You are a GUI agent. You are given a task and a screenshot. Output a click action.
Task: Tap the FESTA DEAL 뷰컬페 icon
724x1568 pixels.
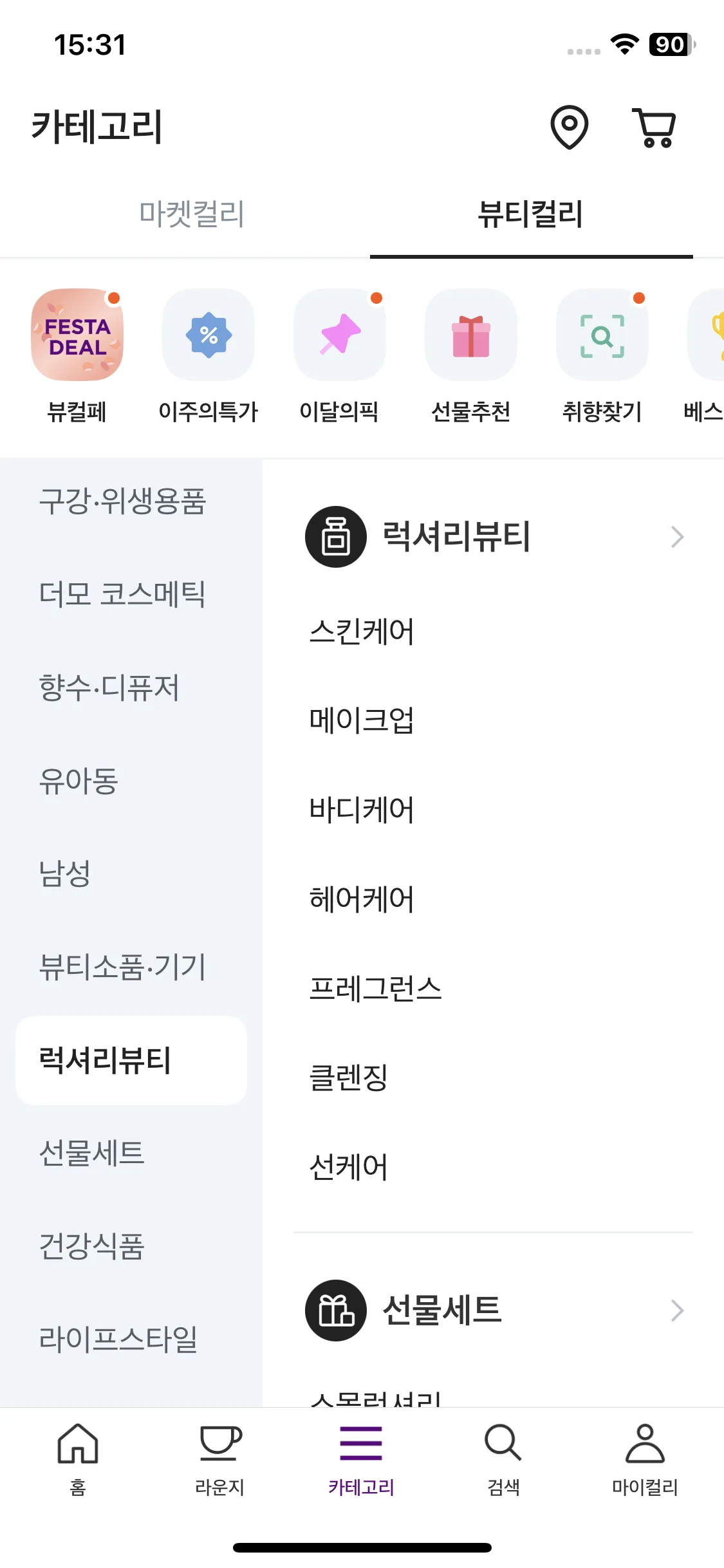pyautogui.click(x=77, y=335)
